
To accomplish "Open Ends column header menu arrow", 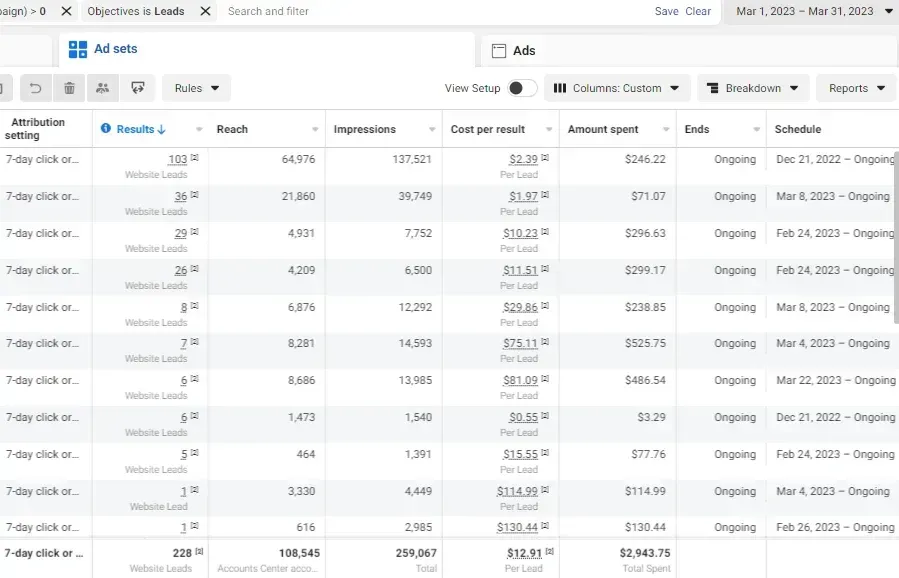I will (x=756, y=130).
